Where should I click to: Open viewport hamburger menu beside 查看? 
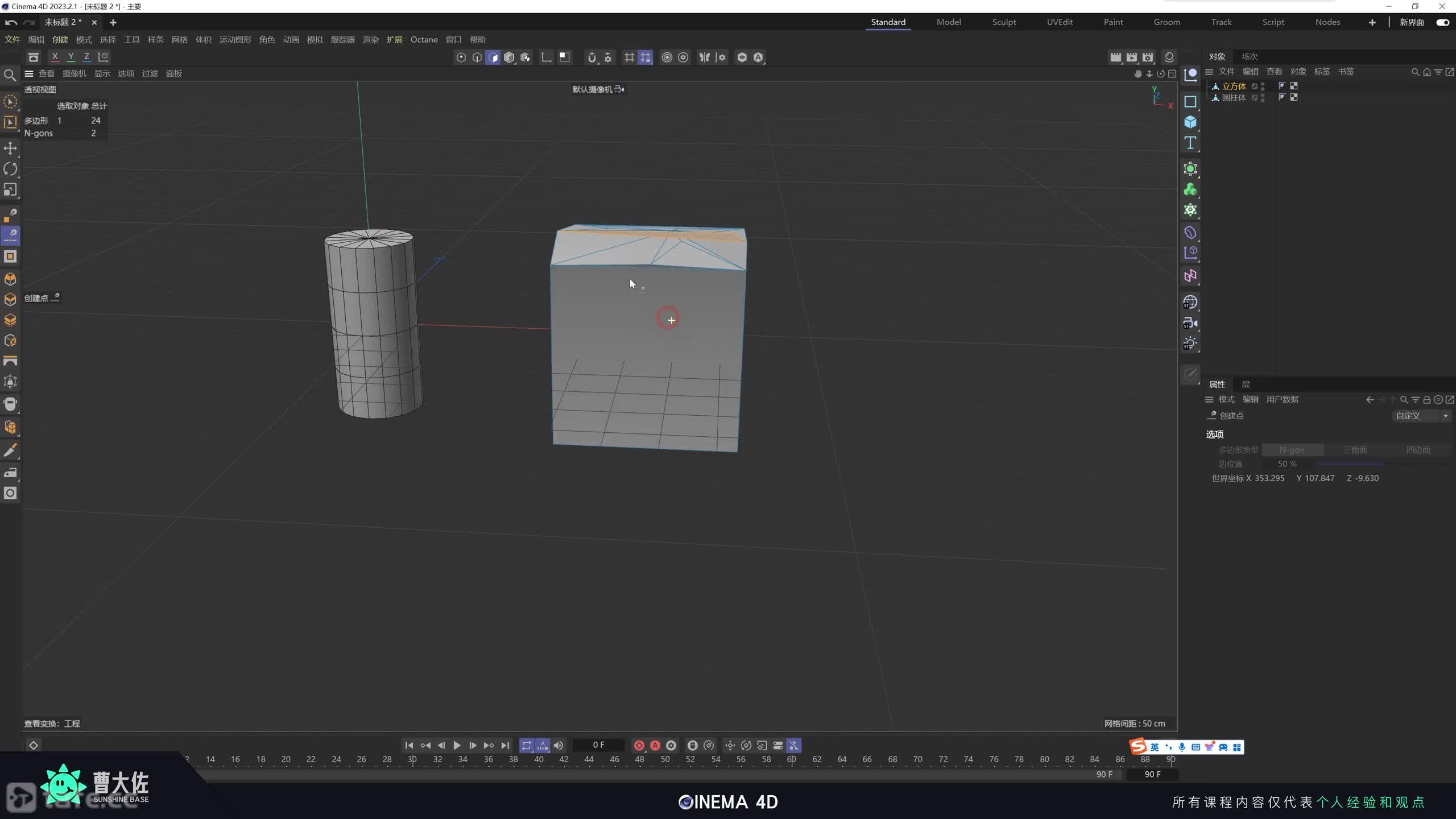[x=29, y=73]
